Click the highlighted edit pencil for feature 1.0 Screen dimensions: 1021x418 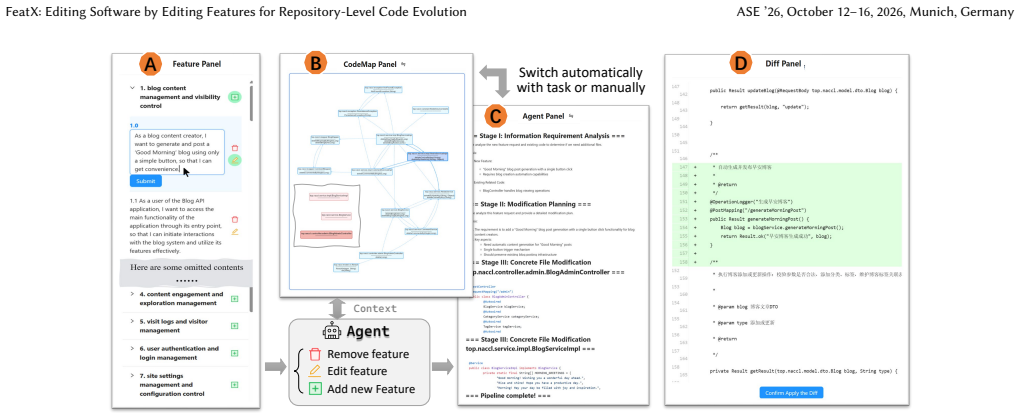click(235, 160)
